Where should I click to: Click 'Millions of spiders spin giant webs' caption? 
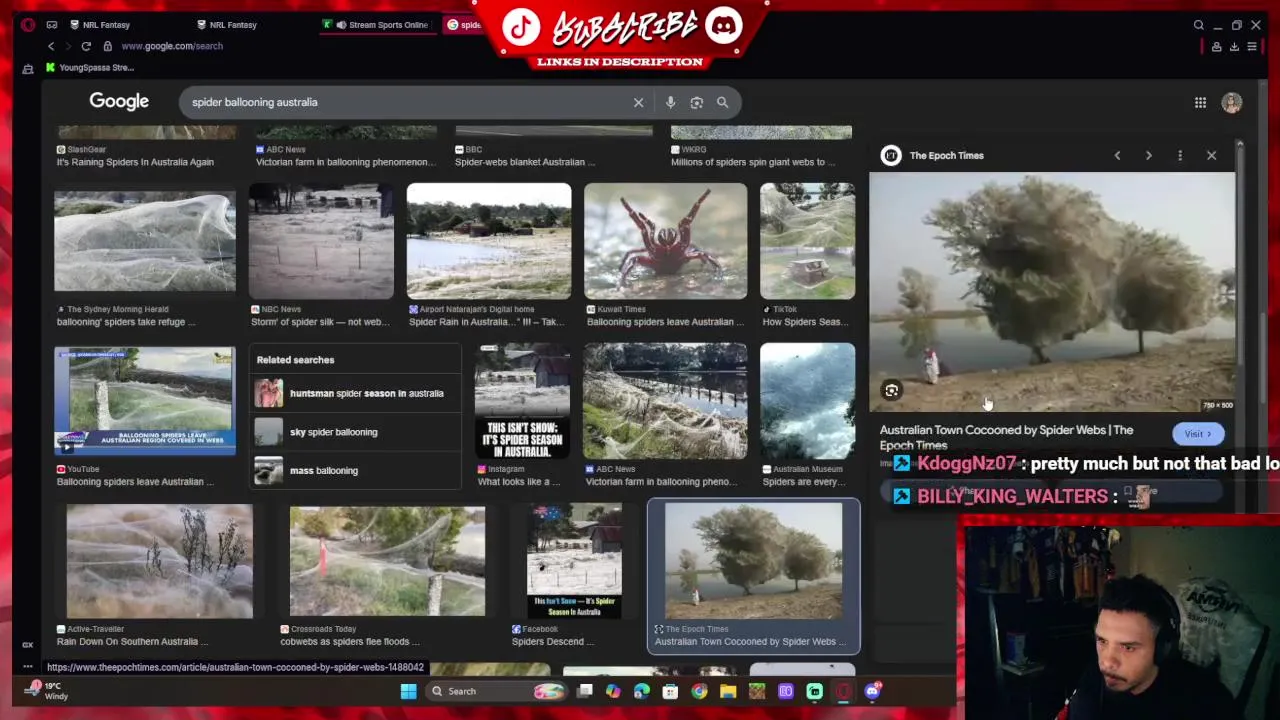tap(753, 162)
